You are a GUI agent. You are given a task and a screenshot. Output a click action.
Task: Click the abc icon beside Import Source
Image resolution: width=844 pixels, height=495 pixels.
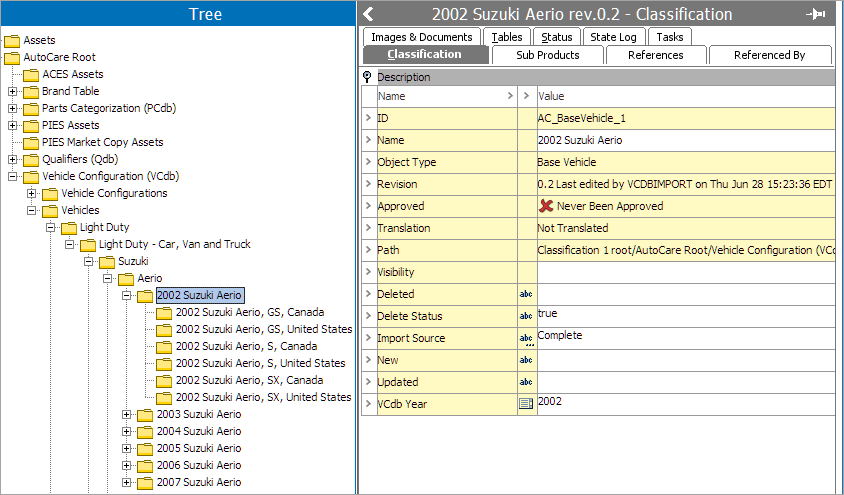[x=526, y=338]
